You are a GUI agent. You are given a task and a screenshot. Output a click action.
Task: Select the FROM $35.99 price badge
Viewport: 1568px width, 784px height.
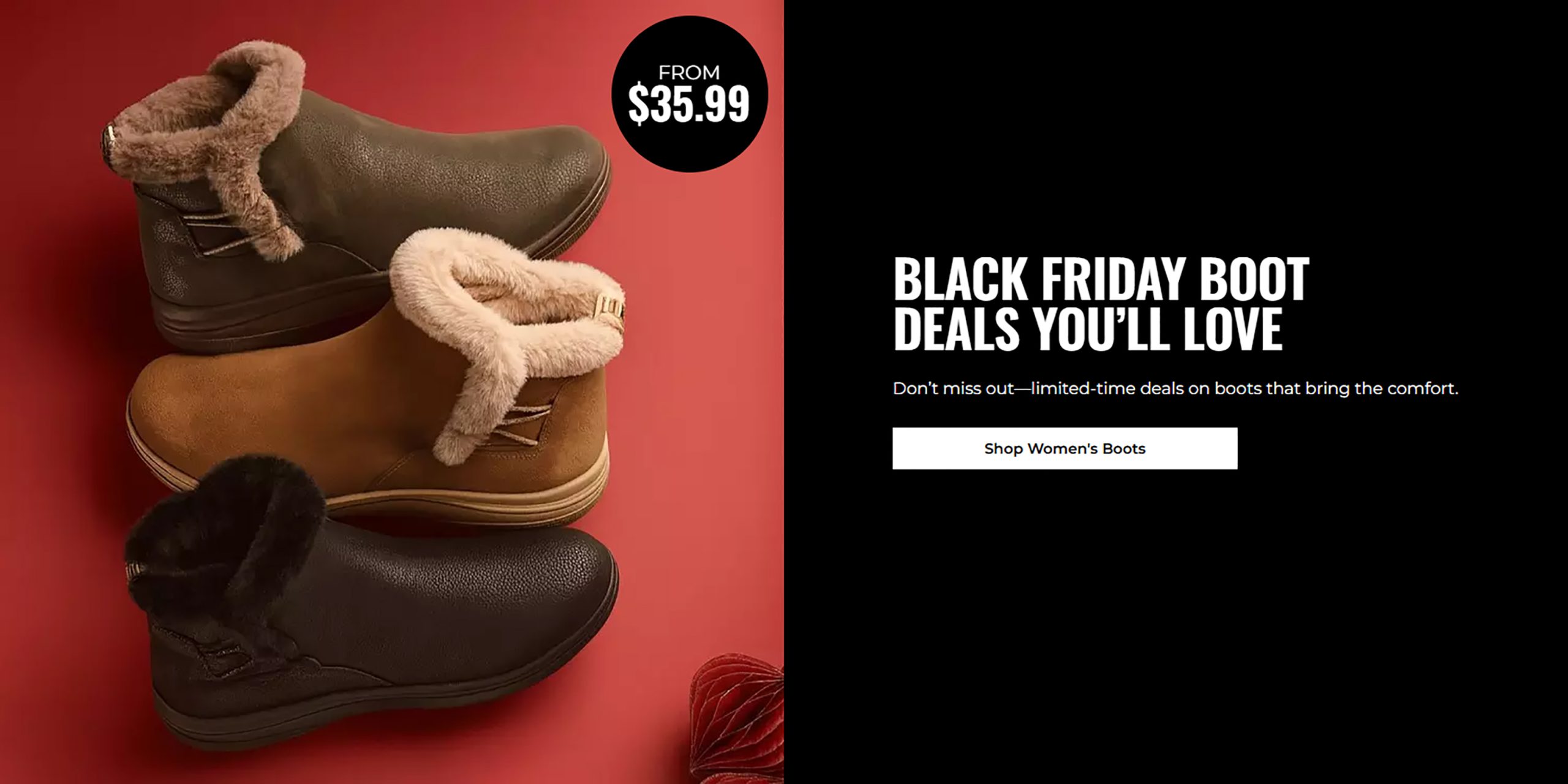click(x=689, y=94)
